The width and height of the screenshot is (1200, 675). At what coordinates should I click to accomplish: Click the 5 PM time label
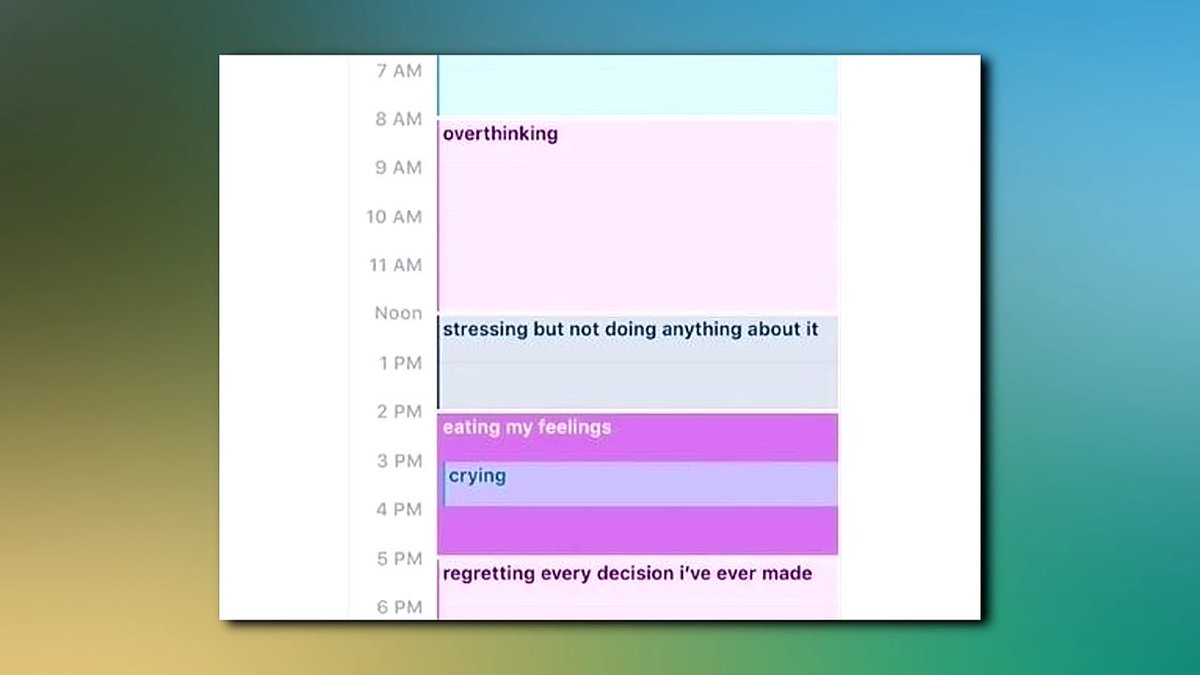coord(399,558)
